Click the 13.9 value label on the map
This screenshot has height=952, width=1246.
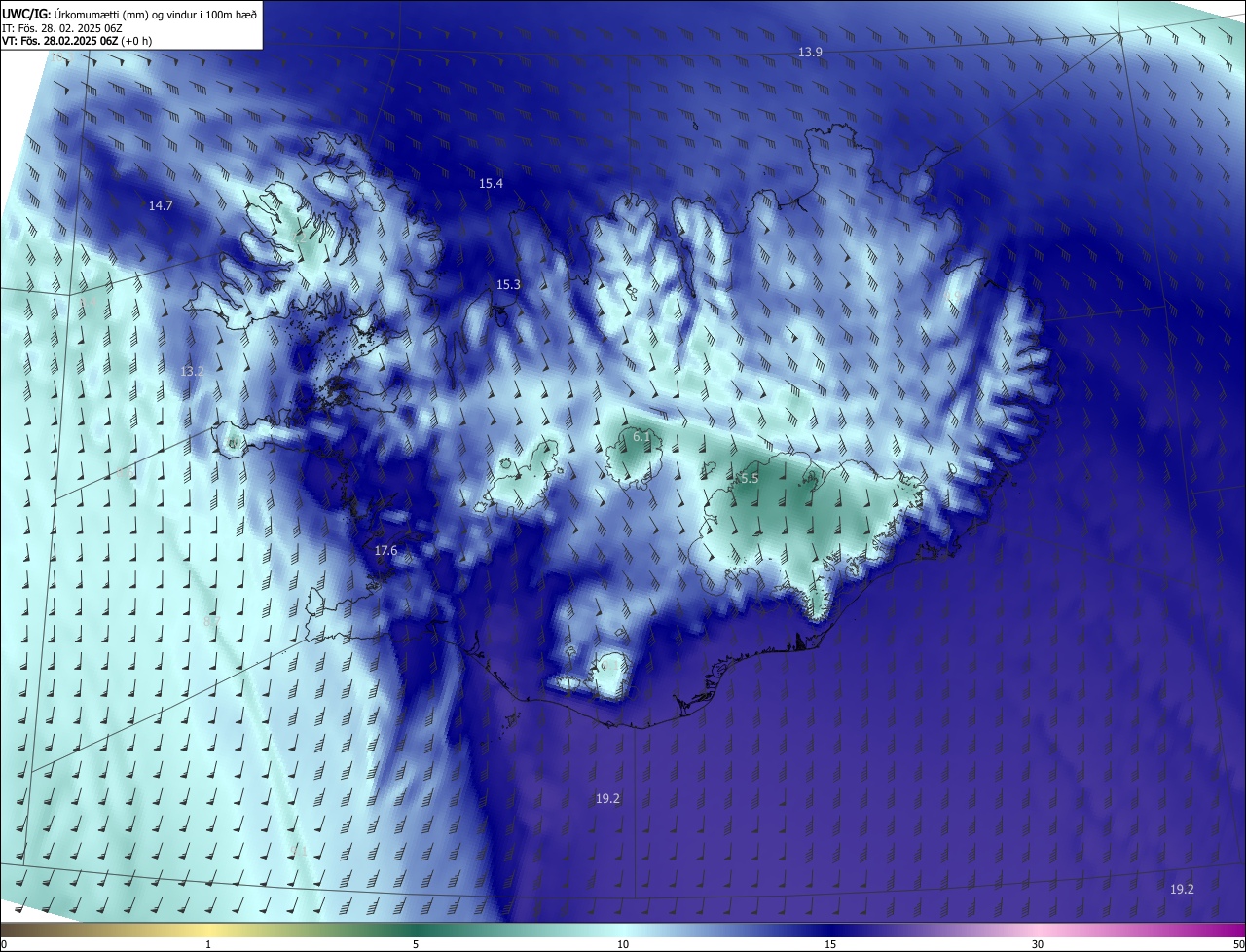point(810,52)
